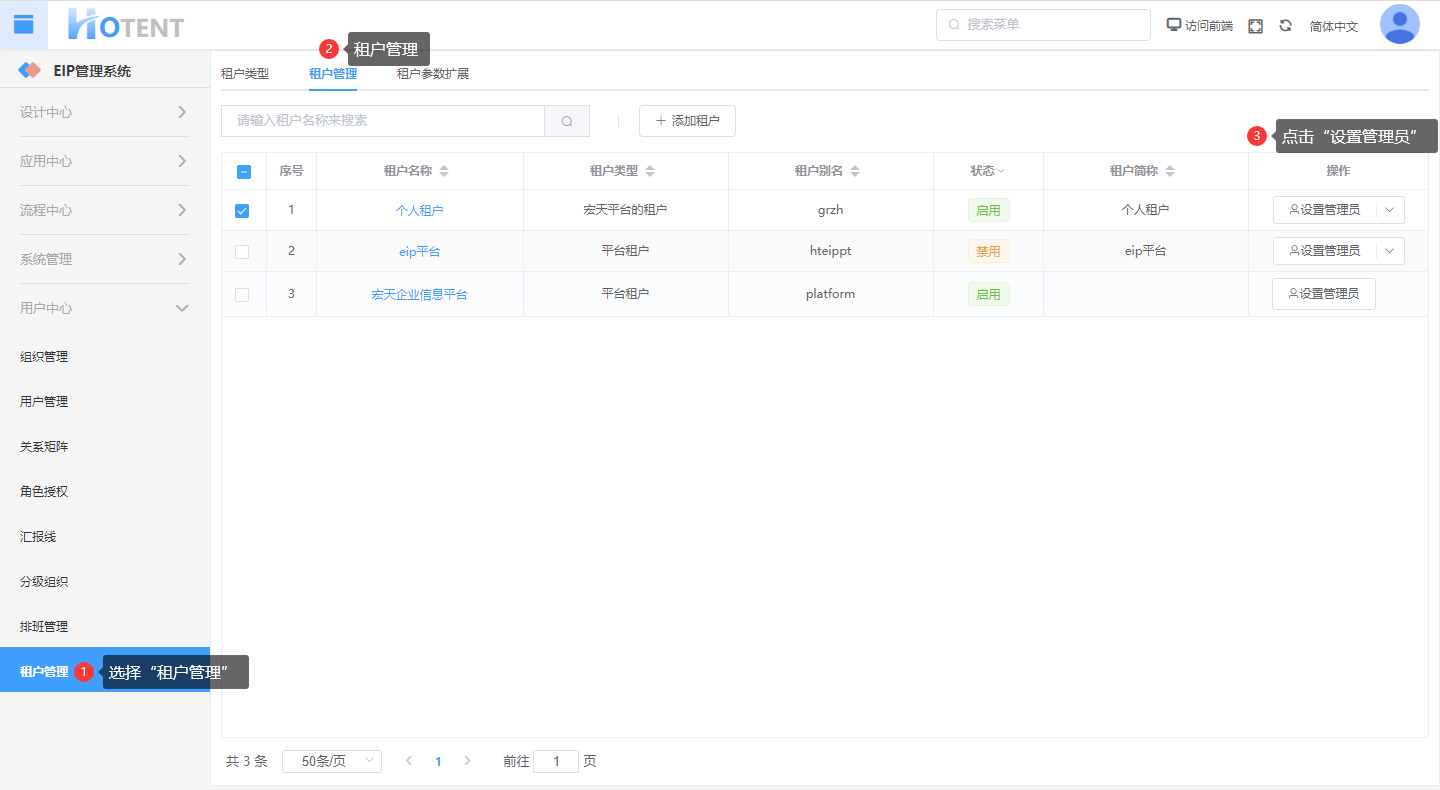Screen dimensions: 1440x790
Task: Click the Hotent logo
Action: 126,25
